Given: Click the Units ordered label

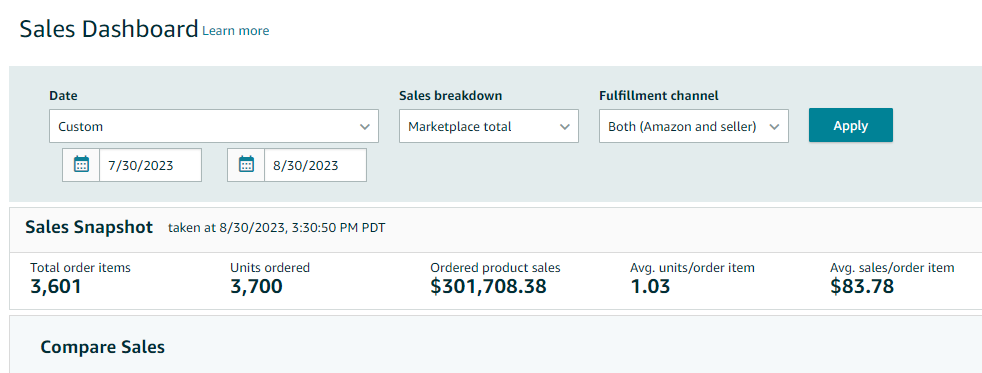Looking at the screenshot, I should pos(270,268).
